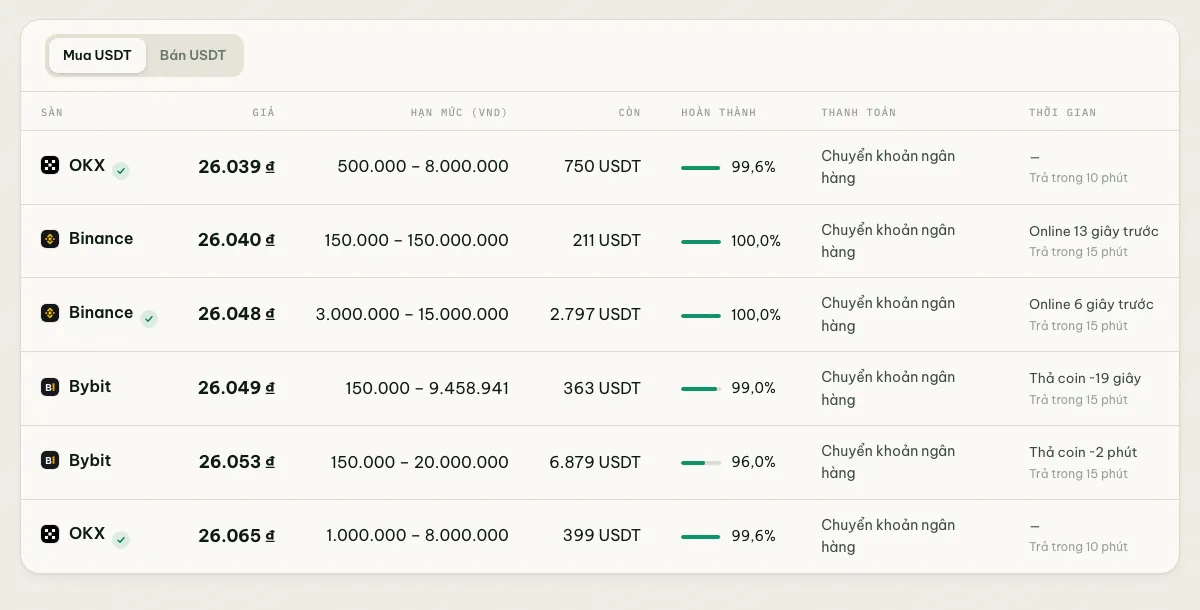
Task: Click the 750 USDT remaining amount
Action: tap(602, 167)
